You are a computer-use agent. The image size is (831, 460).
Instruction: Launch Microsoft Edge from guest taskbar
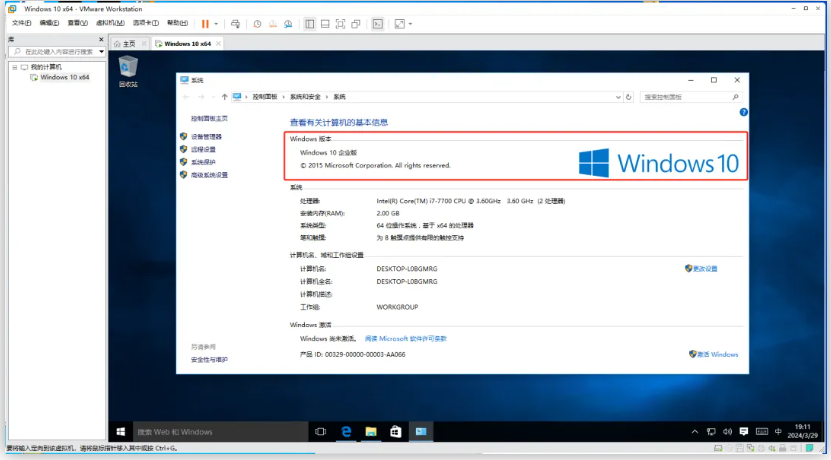[x=346, y=431]
